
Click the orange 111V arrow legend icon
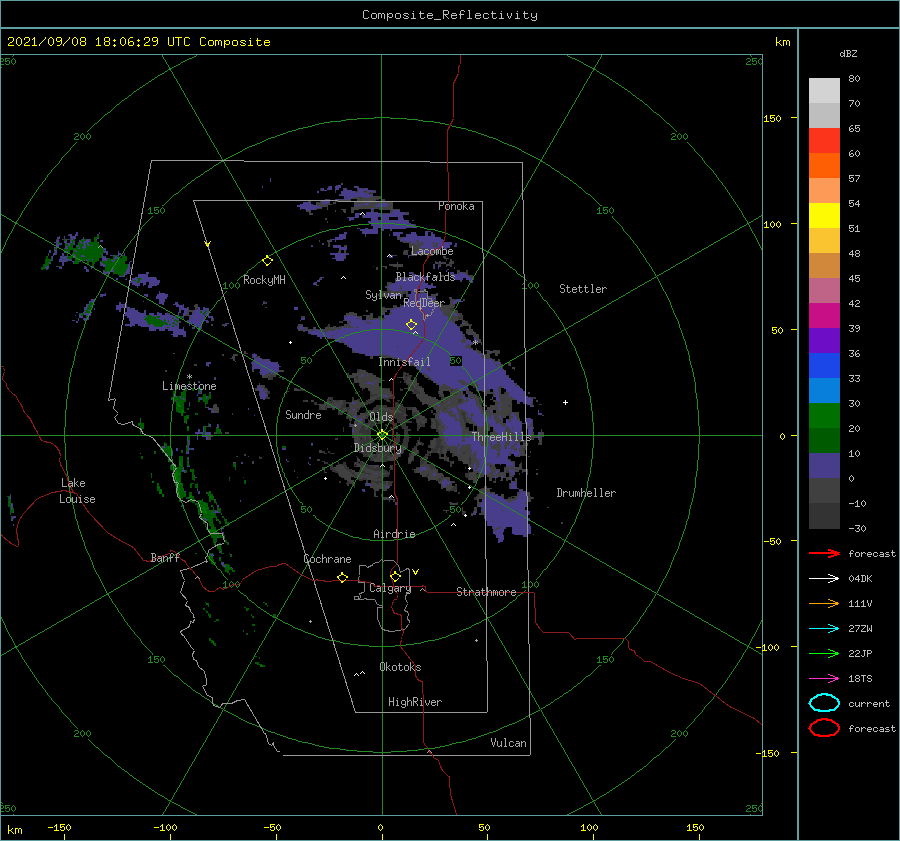824,603
